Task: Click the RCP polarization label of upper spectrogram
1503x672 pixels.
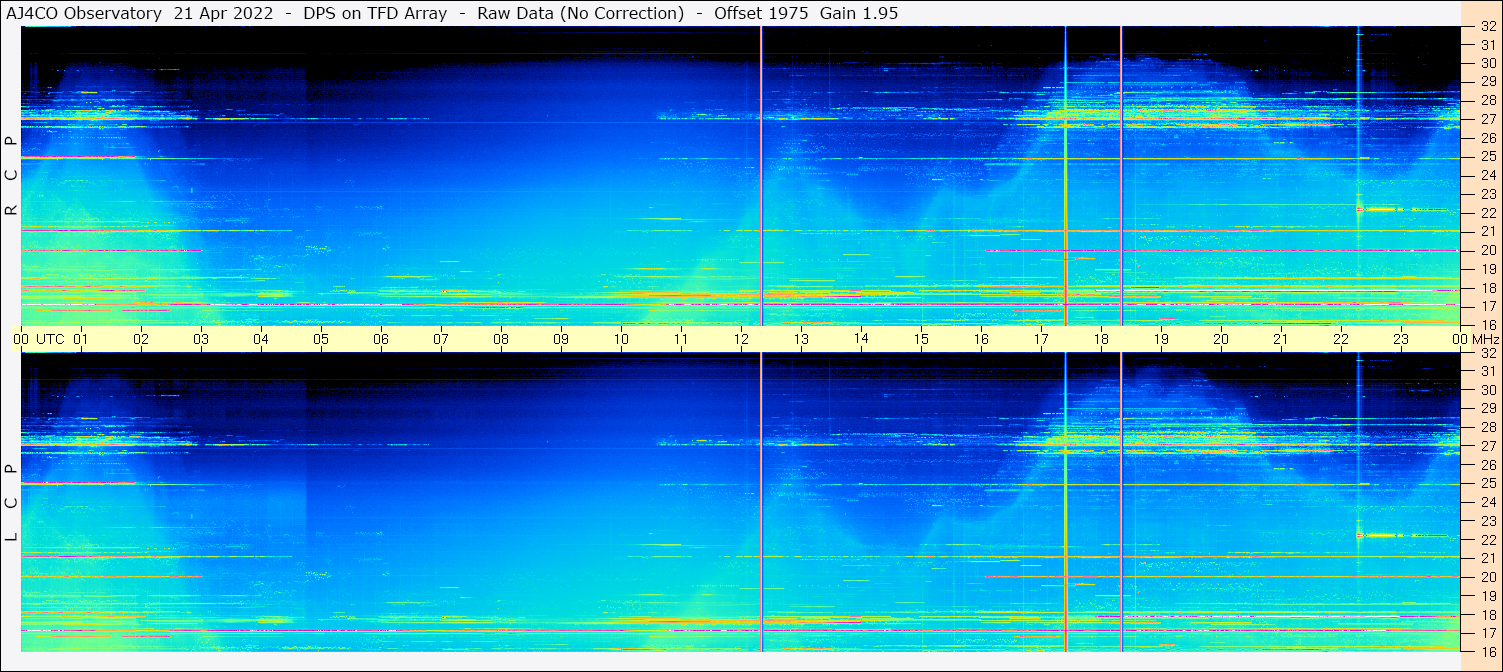Action: 11,176
